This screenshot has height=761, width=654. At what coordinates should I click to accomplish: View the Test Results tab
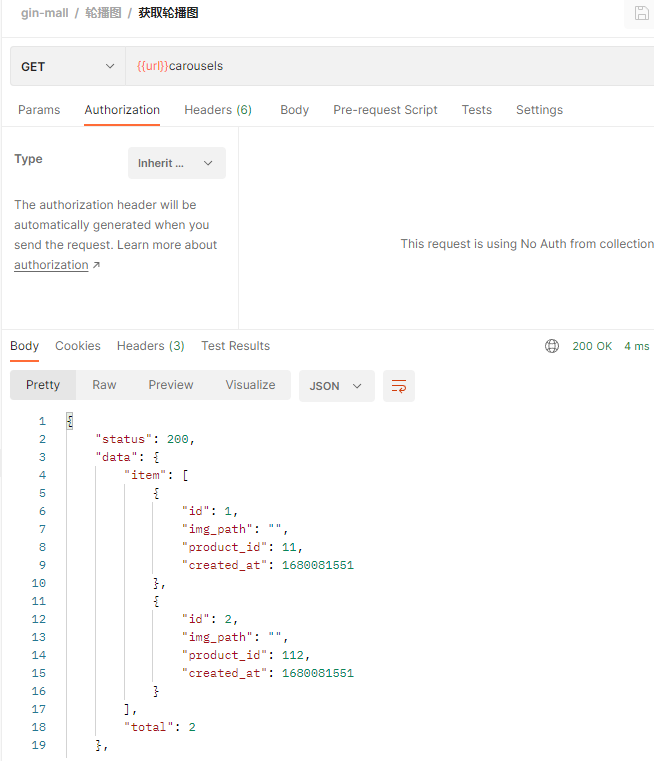click(235, 346)
